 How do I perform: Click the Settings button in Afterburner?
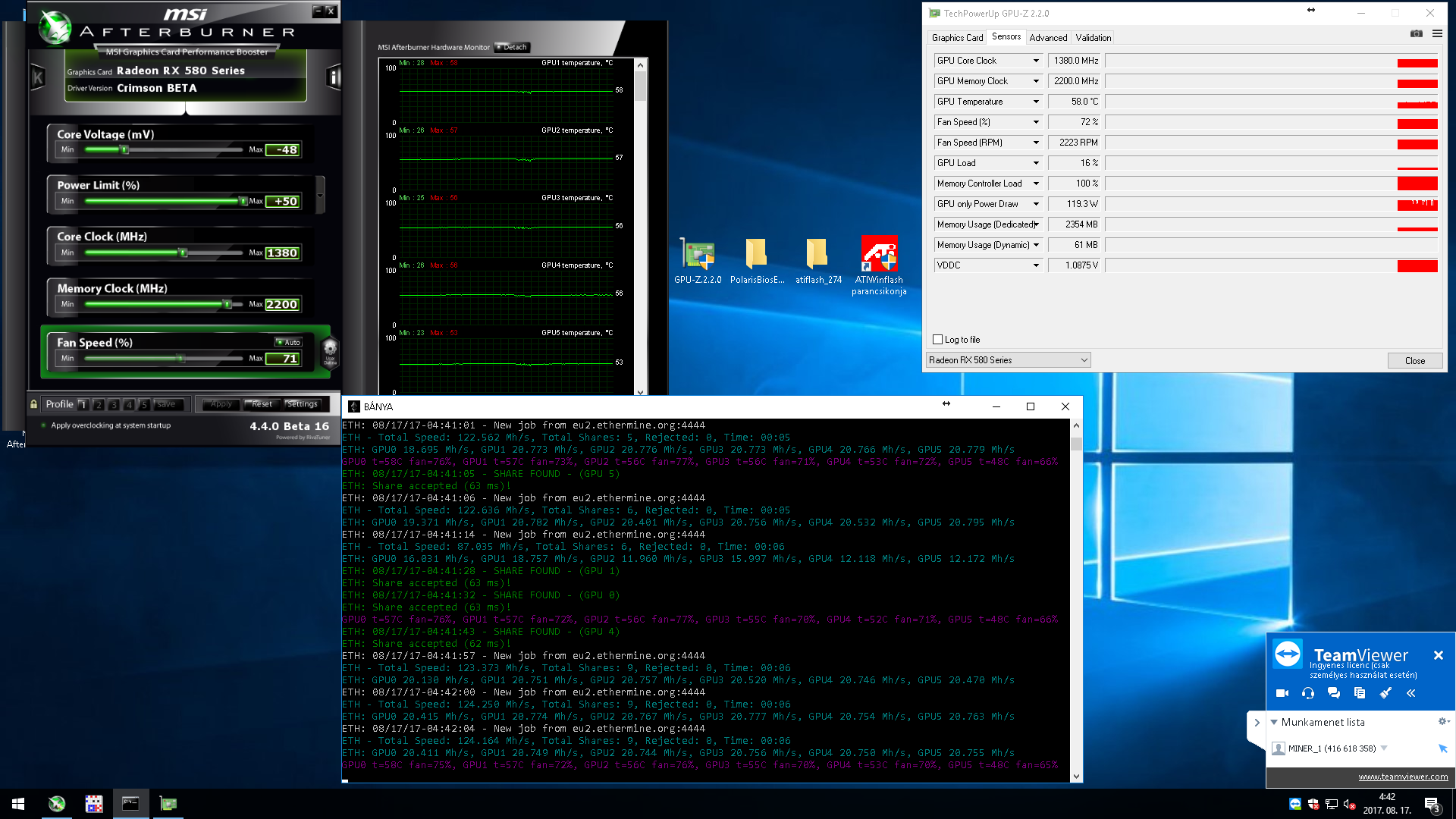point(302,404)
